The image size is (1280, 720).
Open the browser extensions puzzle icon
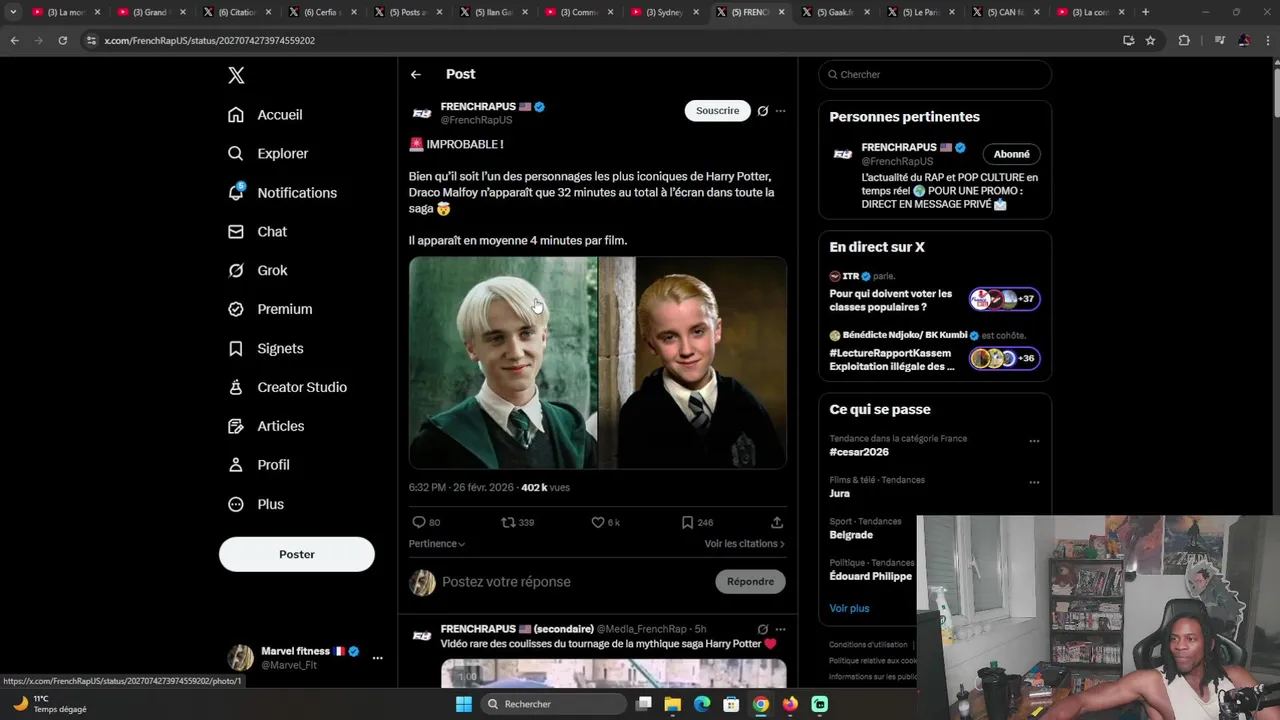1184,40
